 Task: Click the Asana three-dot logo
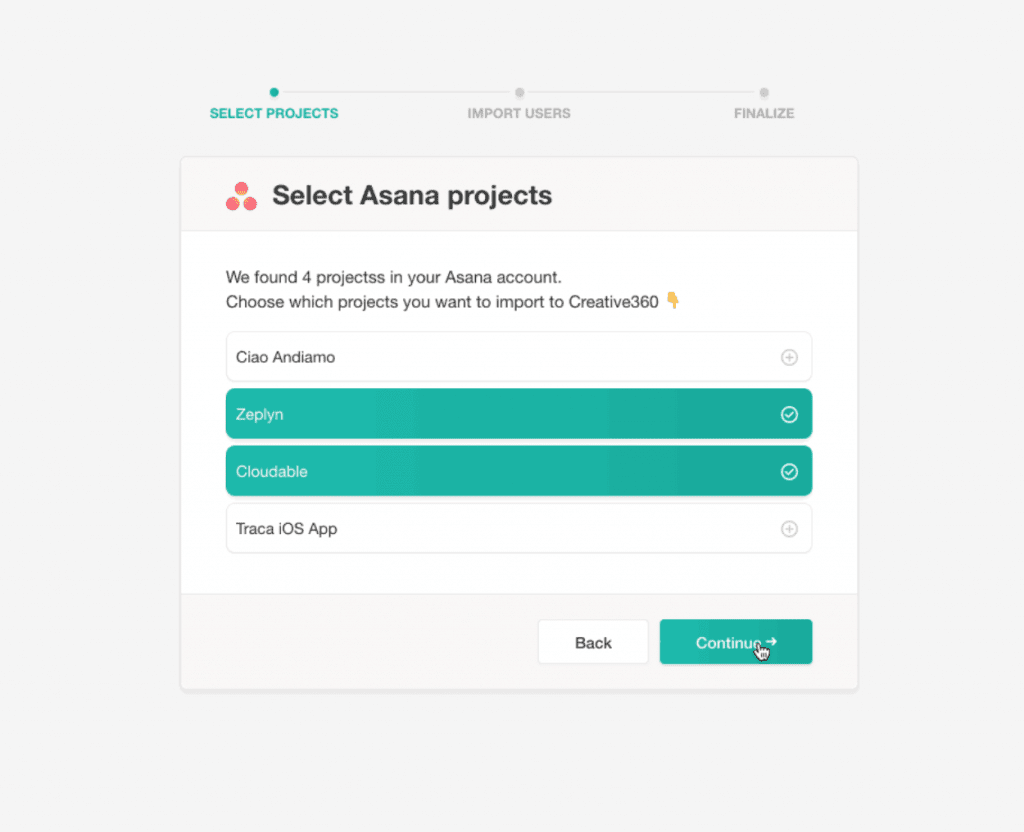[241, 196]
